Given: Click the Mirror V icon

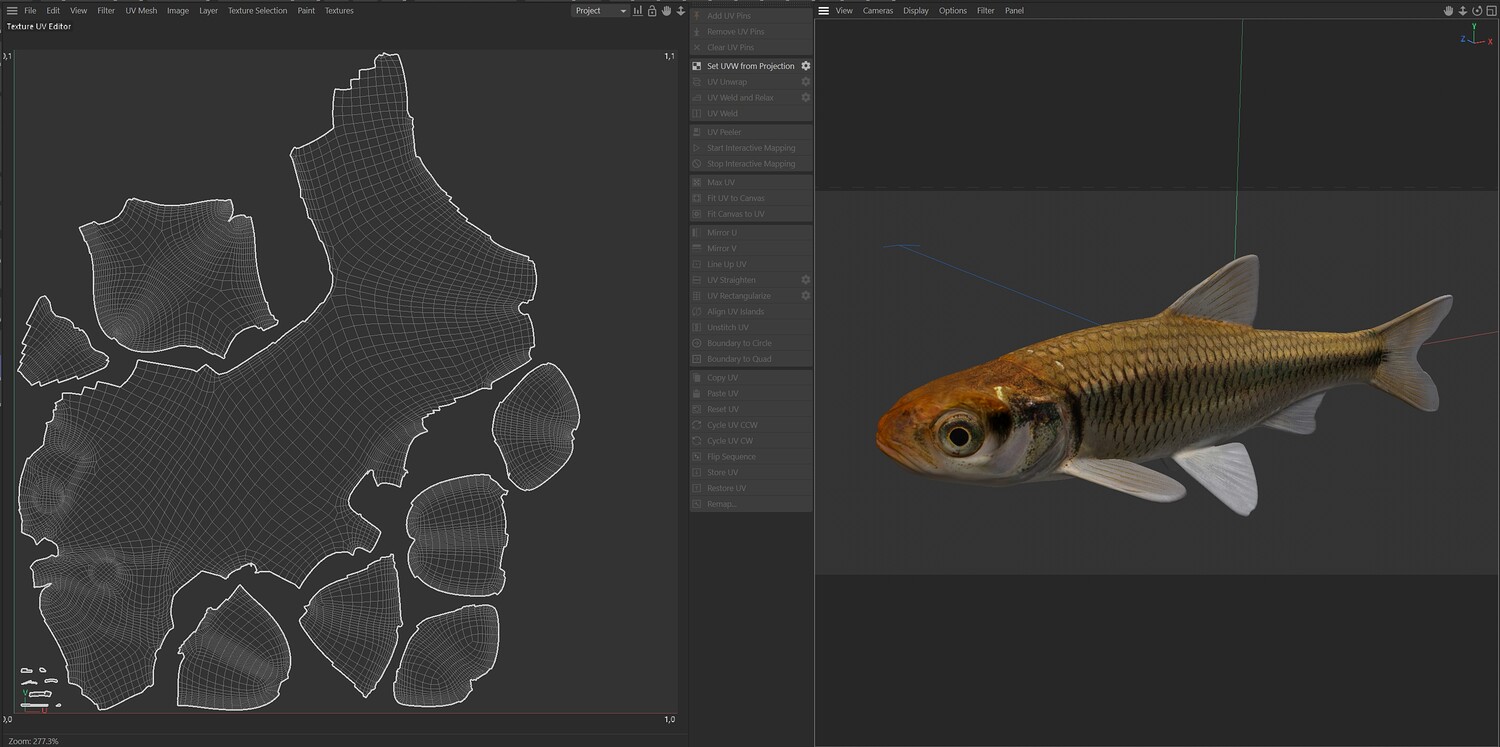Looking at the screenshot, I should [x=697, y=248].
